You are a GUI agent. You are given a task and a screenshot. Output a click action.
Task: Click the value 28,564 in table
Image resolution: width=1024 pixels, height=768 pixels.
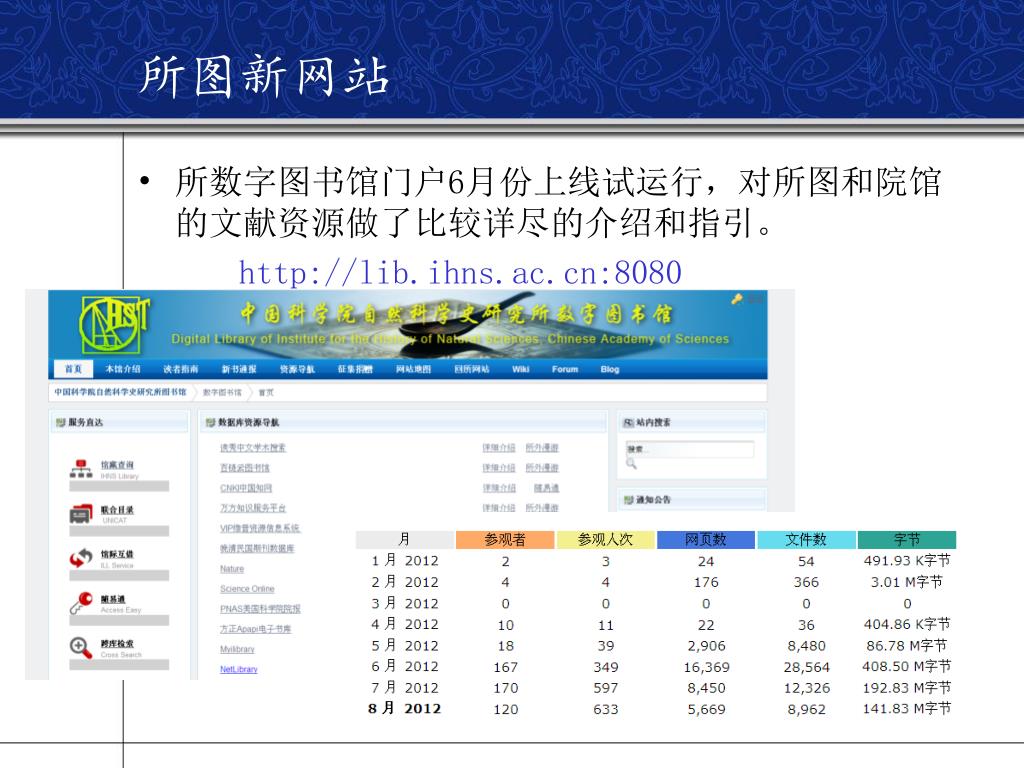click(x=807, y=667)
